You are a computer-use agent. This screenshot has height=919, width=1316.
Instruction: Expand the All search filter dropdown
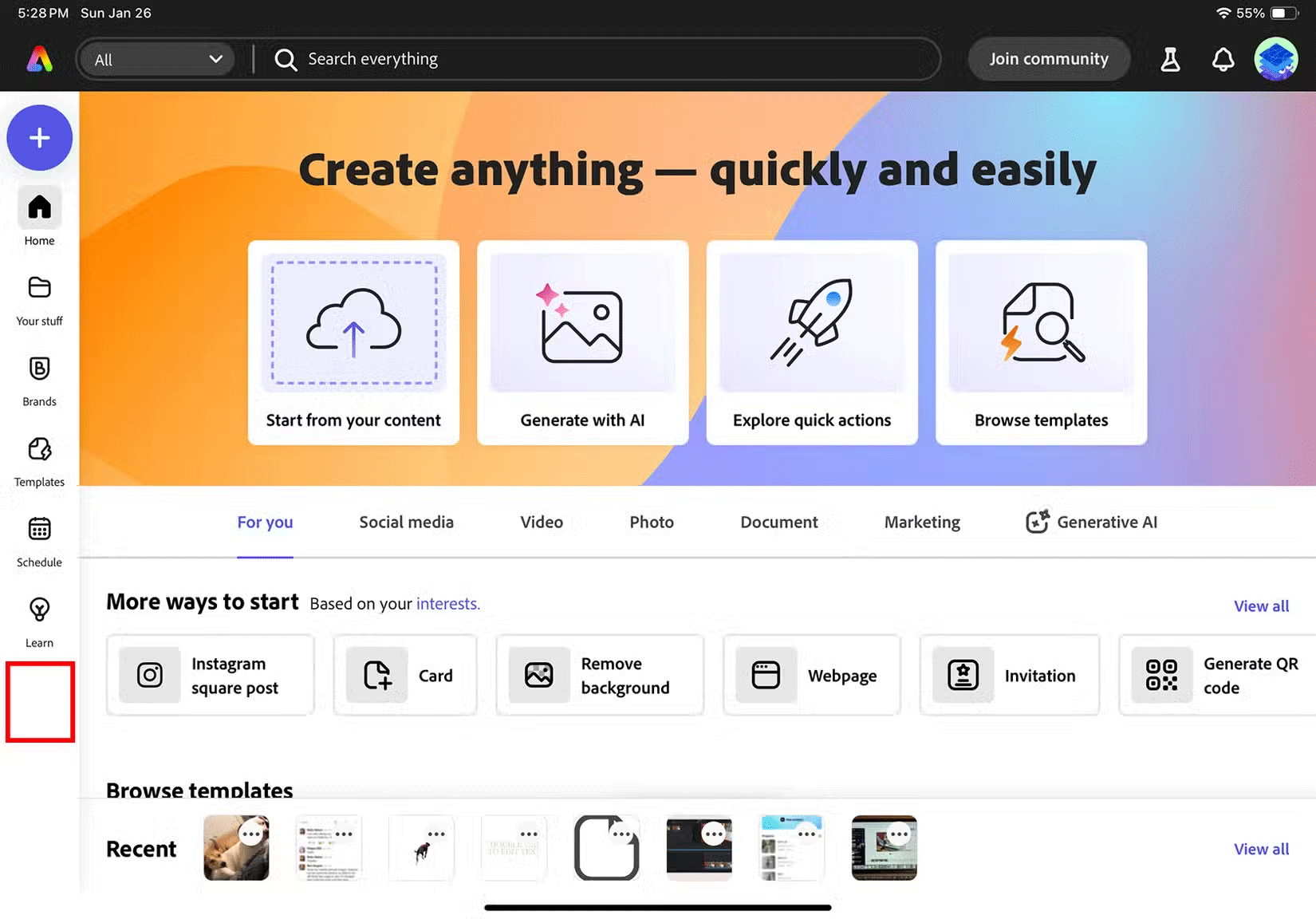tap(156, 58)
